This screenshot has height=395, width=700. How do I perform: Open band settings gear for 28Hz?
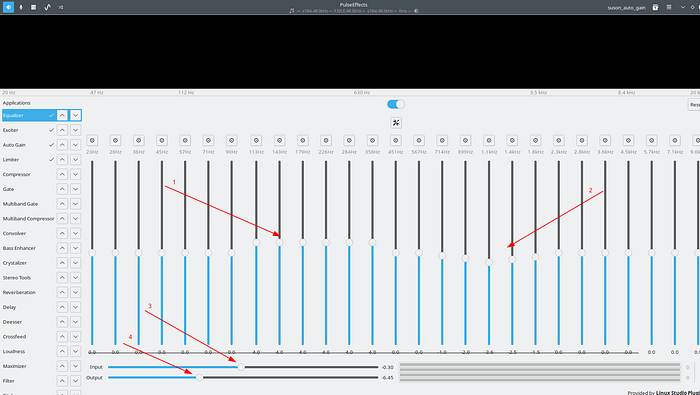pyautogui.click(x=115, y=140)
